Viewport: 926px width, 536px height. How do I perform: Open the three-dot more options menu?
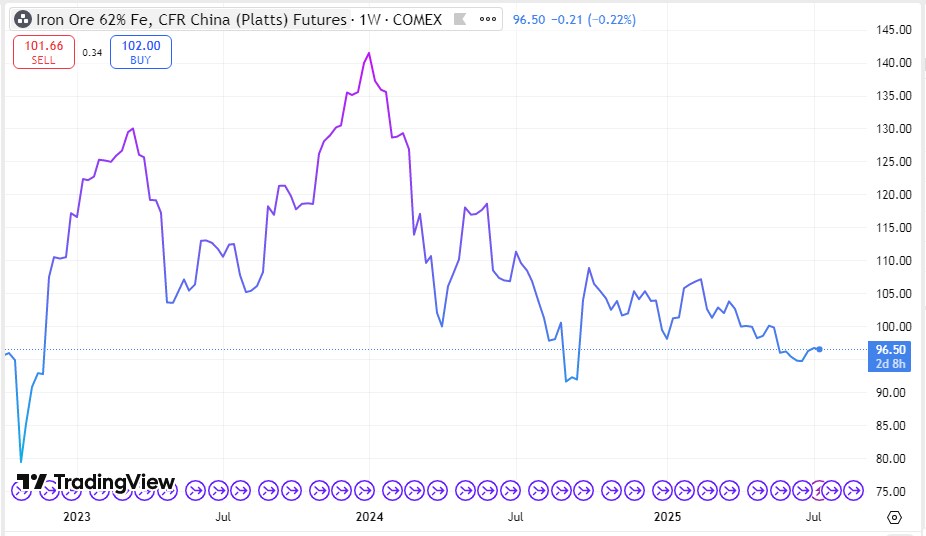point(487,20)
